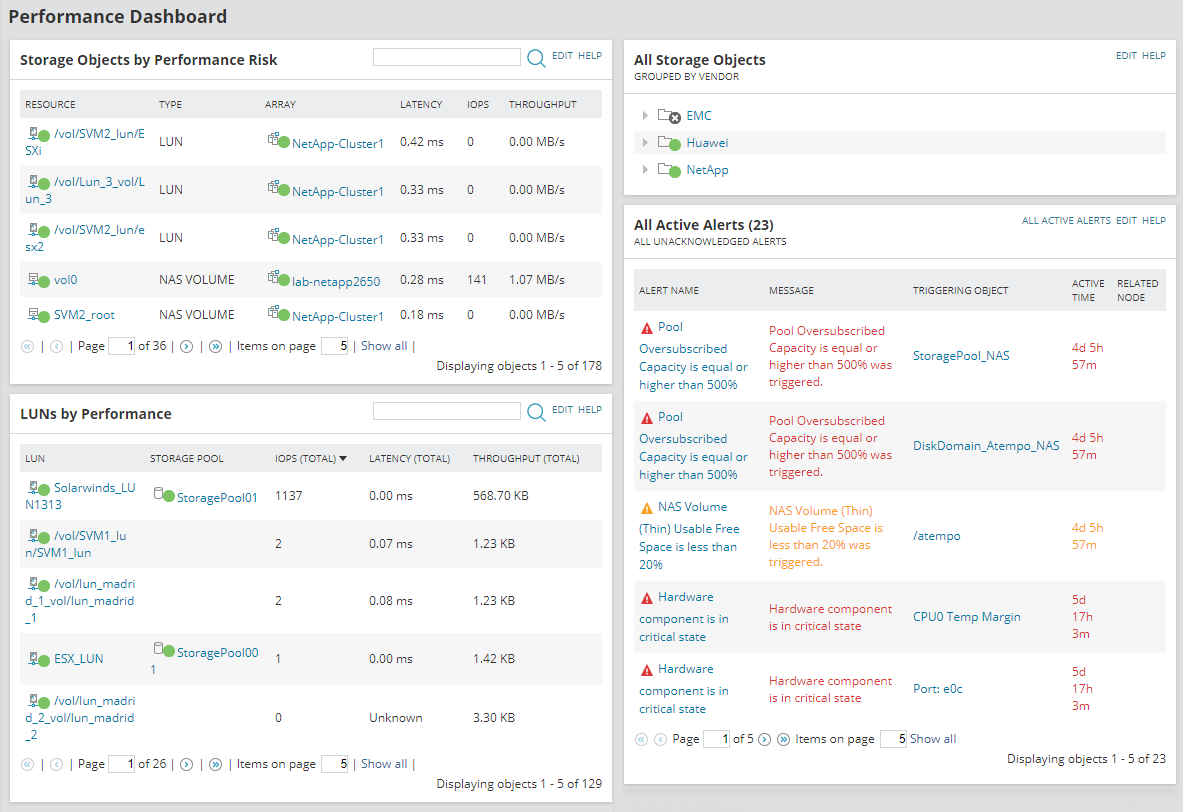The height and width of the screenshot is (812, 1183).
Task: Click the last page arrow in LUNs by Performance
Action: [215, 763]
